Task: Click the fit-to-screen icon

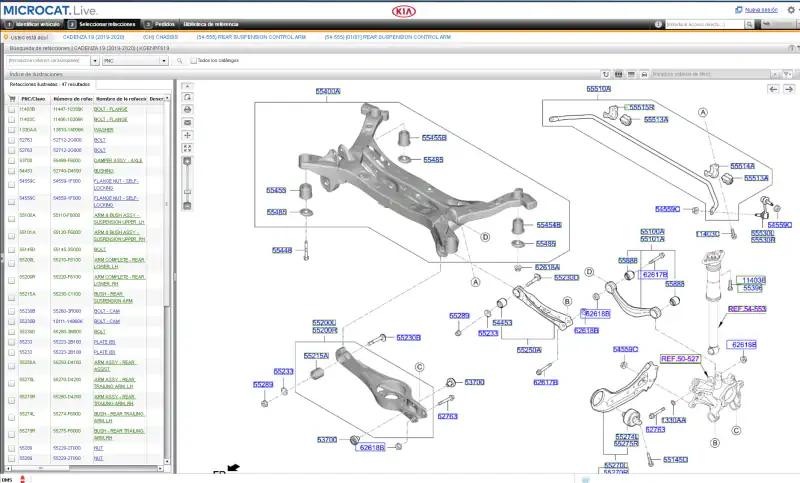Action: pos(187,147)
